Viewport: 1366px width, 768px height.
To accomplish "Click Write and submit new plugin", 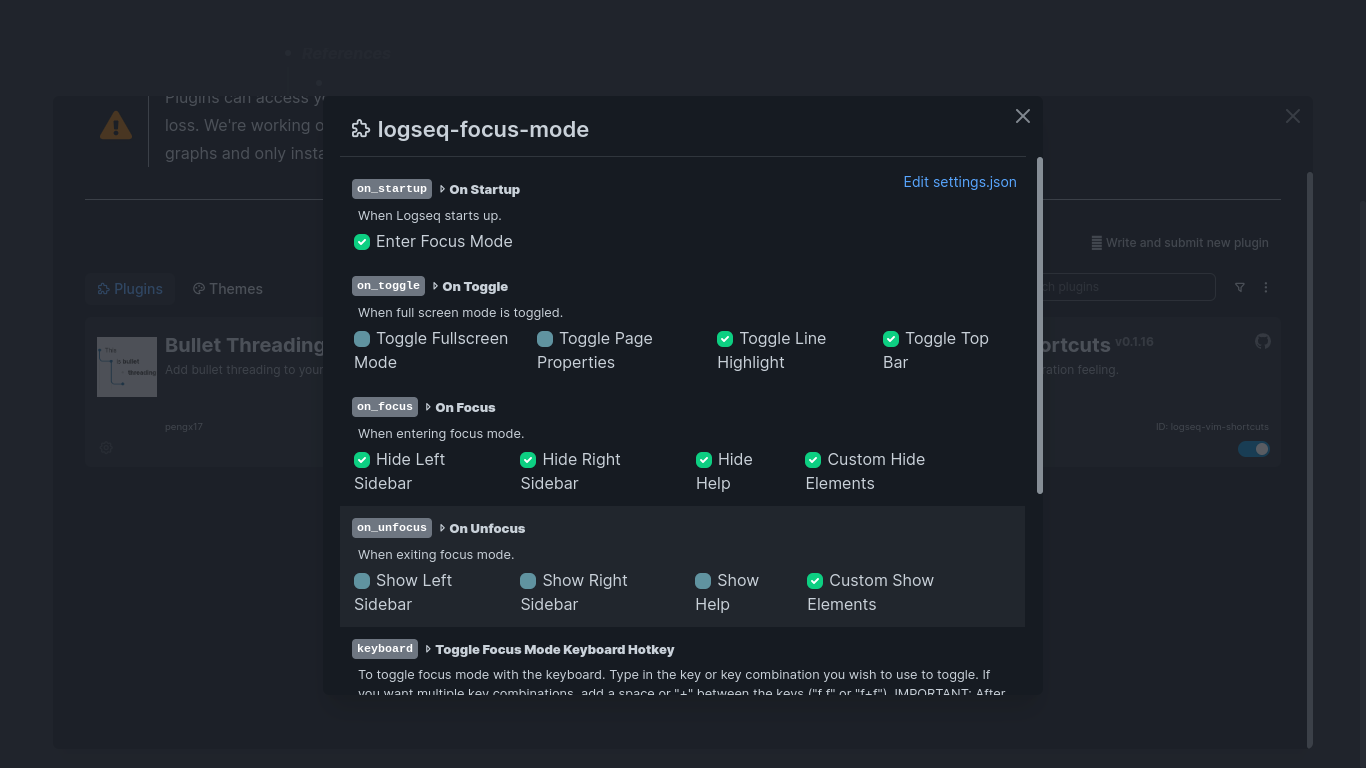I will point(1179,243).
